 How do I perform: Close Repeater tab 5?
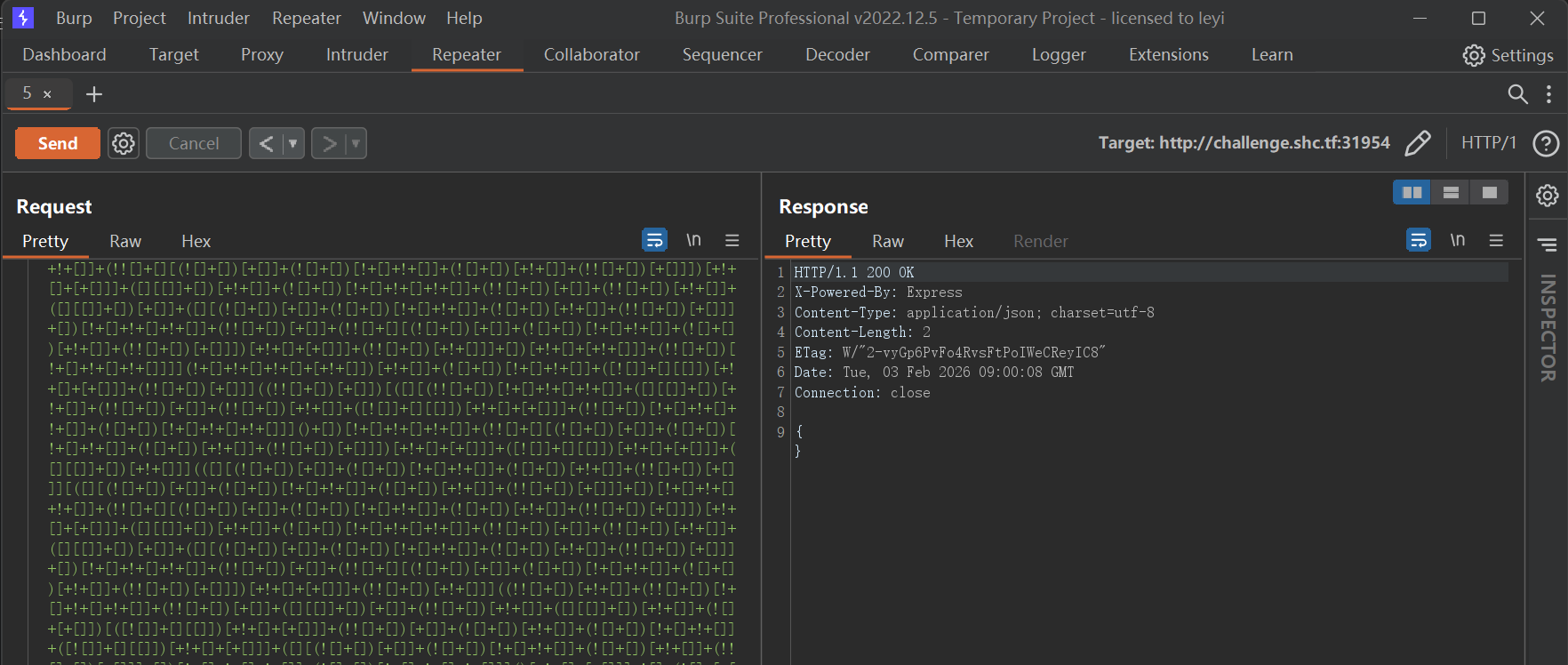(x=47, y=94)
